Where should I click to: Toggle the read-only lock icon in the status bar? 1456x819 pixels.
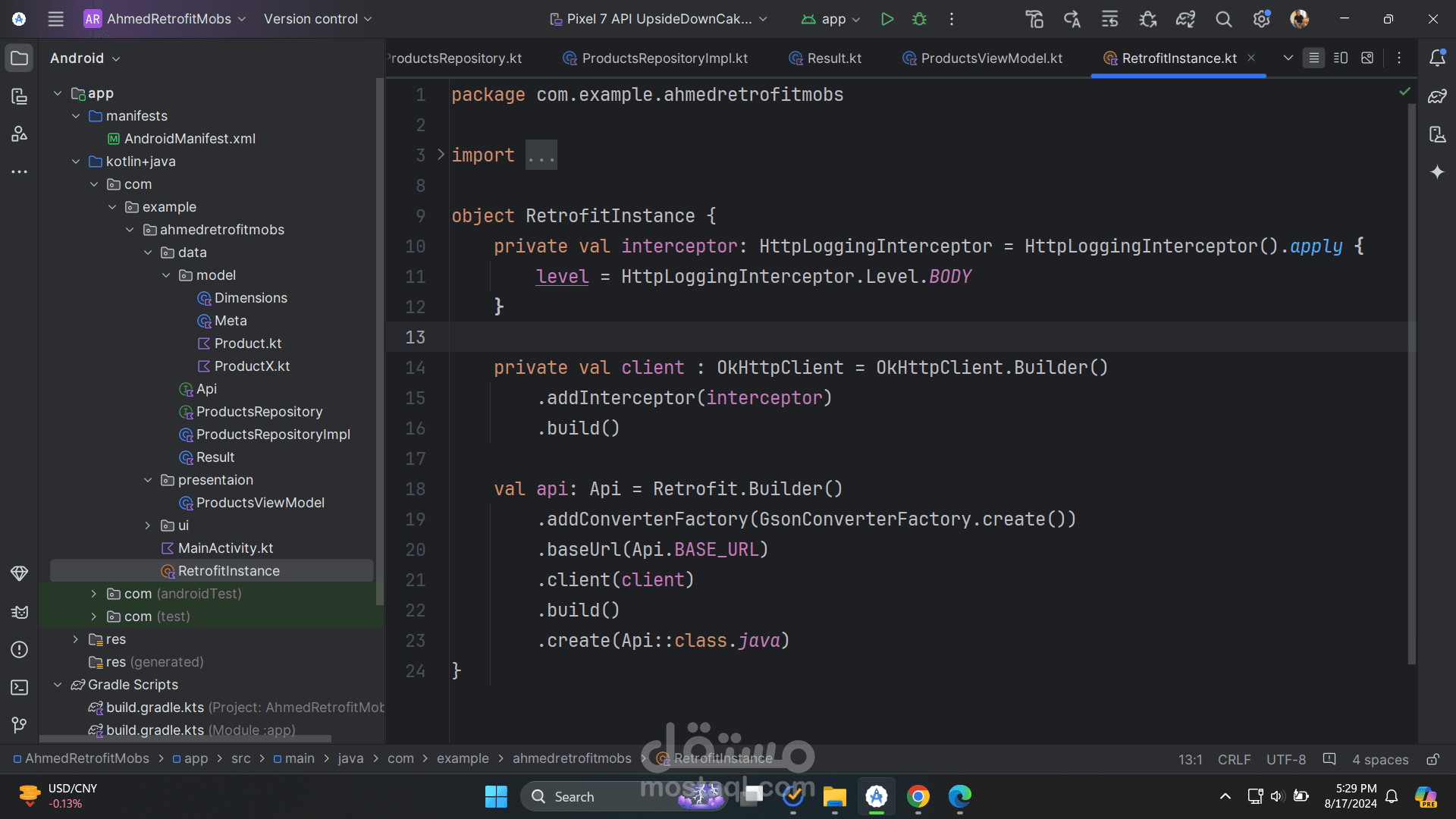point(1432,759)
